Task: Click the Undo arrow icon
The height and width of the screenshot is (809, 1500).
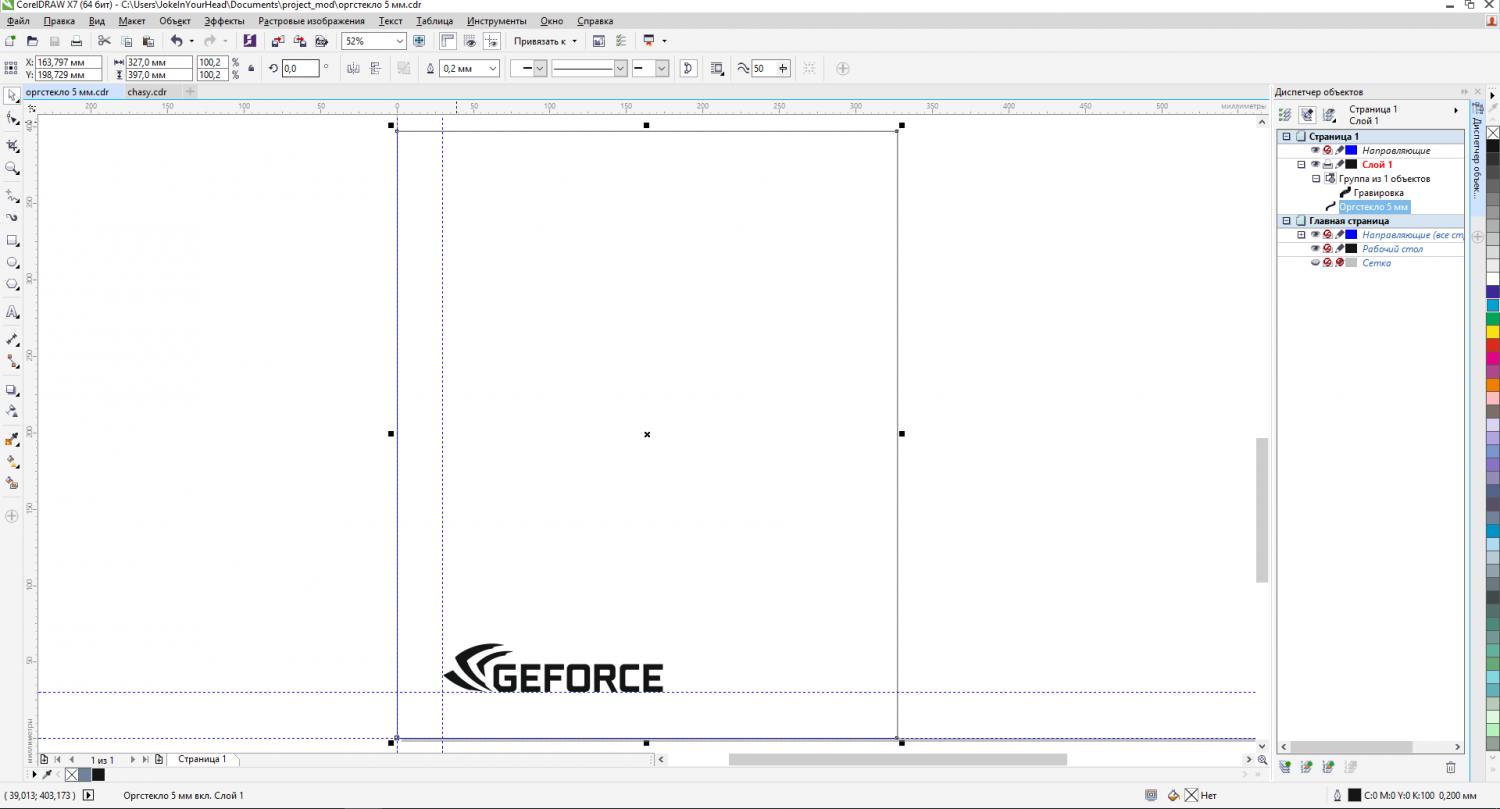Action: click(177, 41)
